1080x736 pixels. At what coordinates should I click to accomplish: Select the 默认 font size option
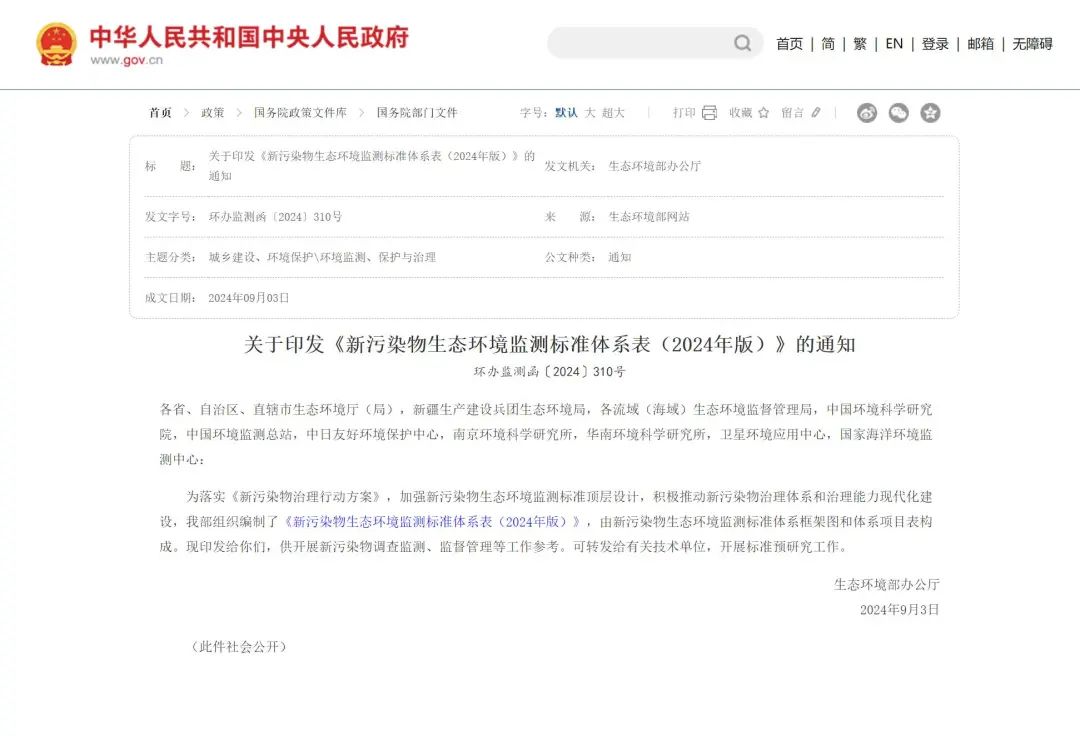[x=566, y=113]
